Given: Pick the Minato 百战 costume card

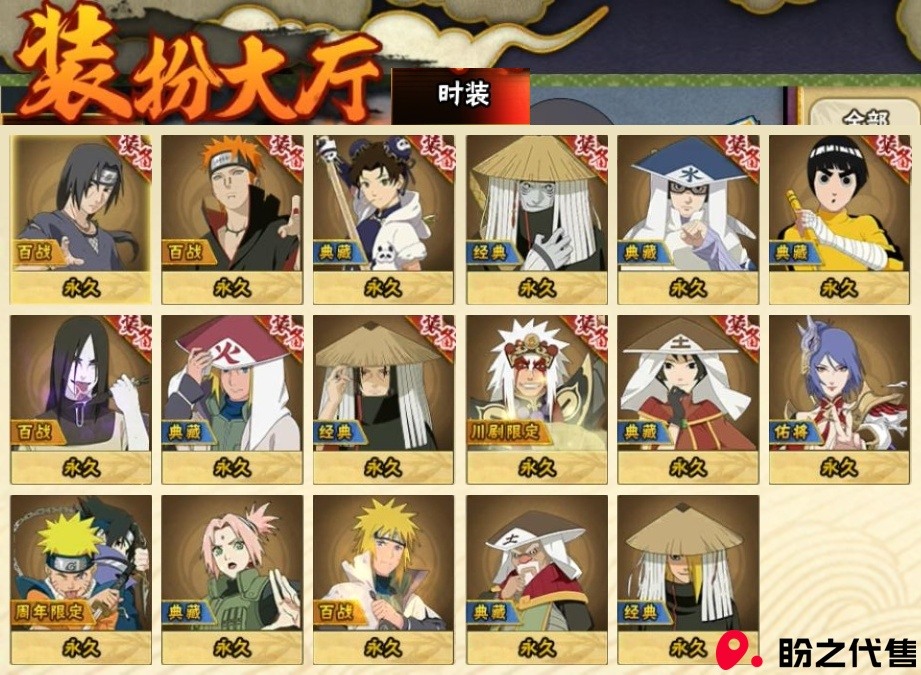Looking at the screenshot, I should coord(384,580).
